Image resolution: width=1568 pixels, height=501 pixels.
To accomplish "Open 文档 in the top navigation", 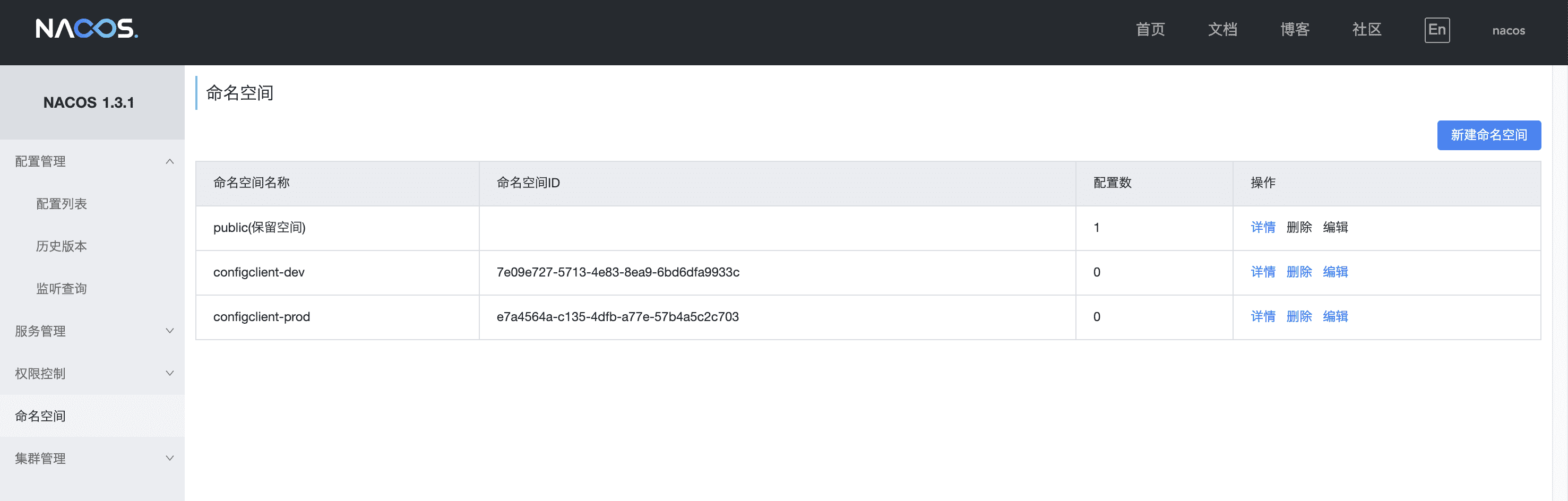I will 1222,30.
